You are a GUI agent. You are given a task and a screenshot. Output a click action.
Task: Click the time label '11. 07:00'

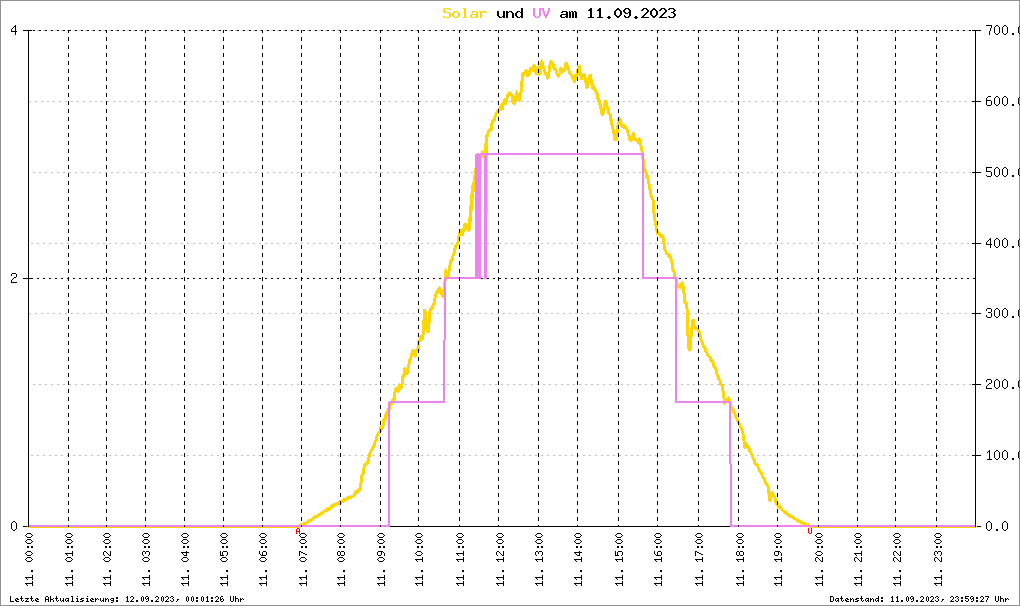coord(302,559)
